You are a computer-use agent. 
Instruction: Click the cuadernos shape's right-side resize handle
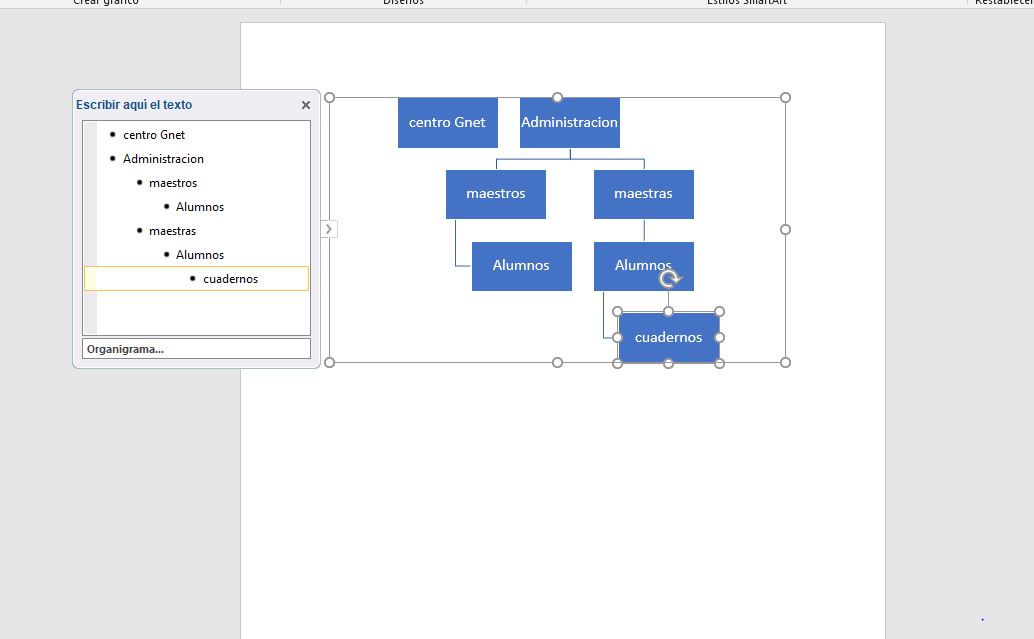[719, 338]
